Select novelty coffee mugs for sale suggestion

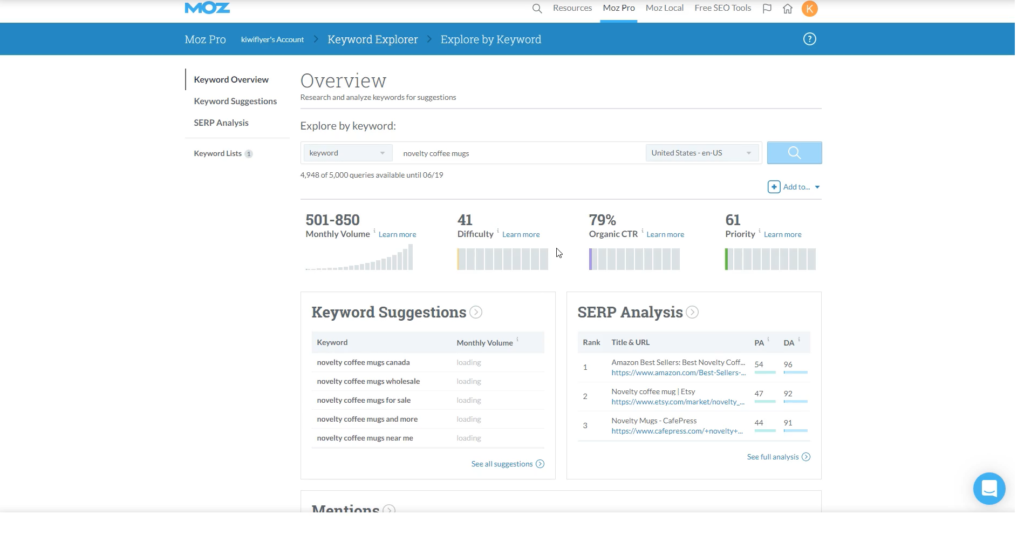point(364,401)
